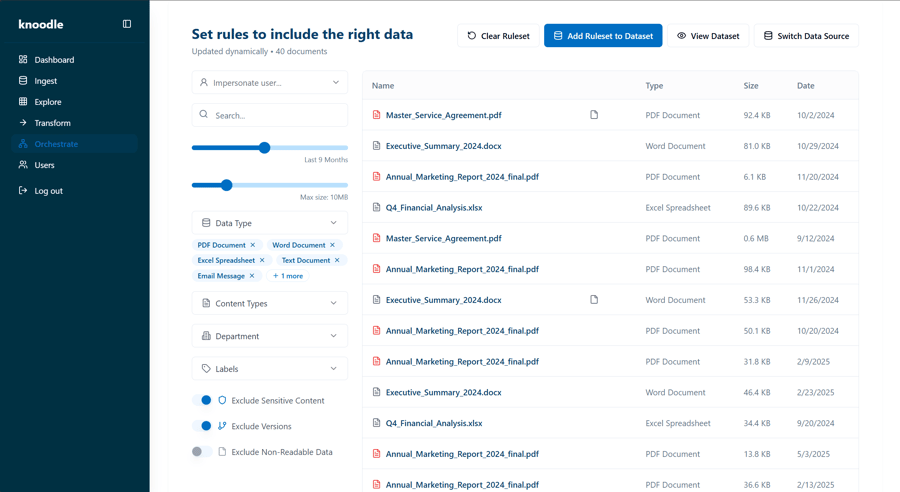Image resolution: width=900 pixels, height=492 pixels.
Task: Expand the Content Types filter
Action: click(x=270, y=303)
